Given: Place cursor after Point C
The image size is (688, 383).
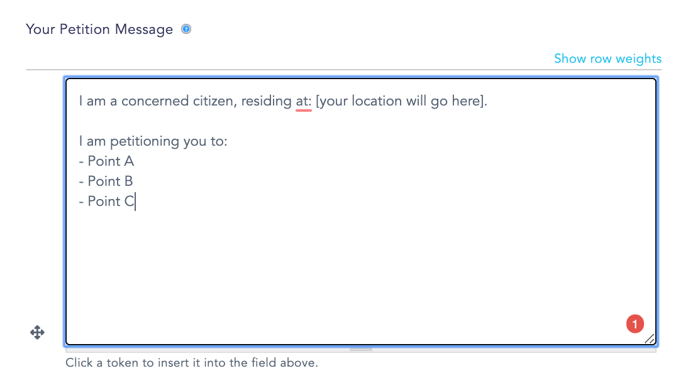Looking at the screenshot, I should (x=136, y=201).
